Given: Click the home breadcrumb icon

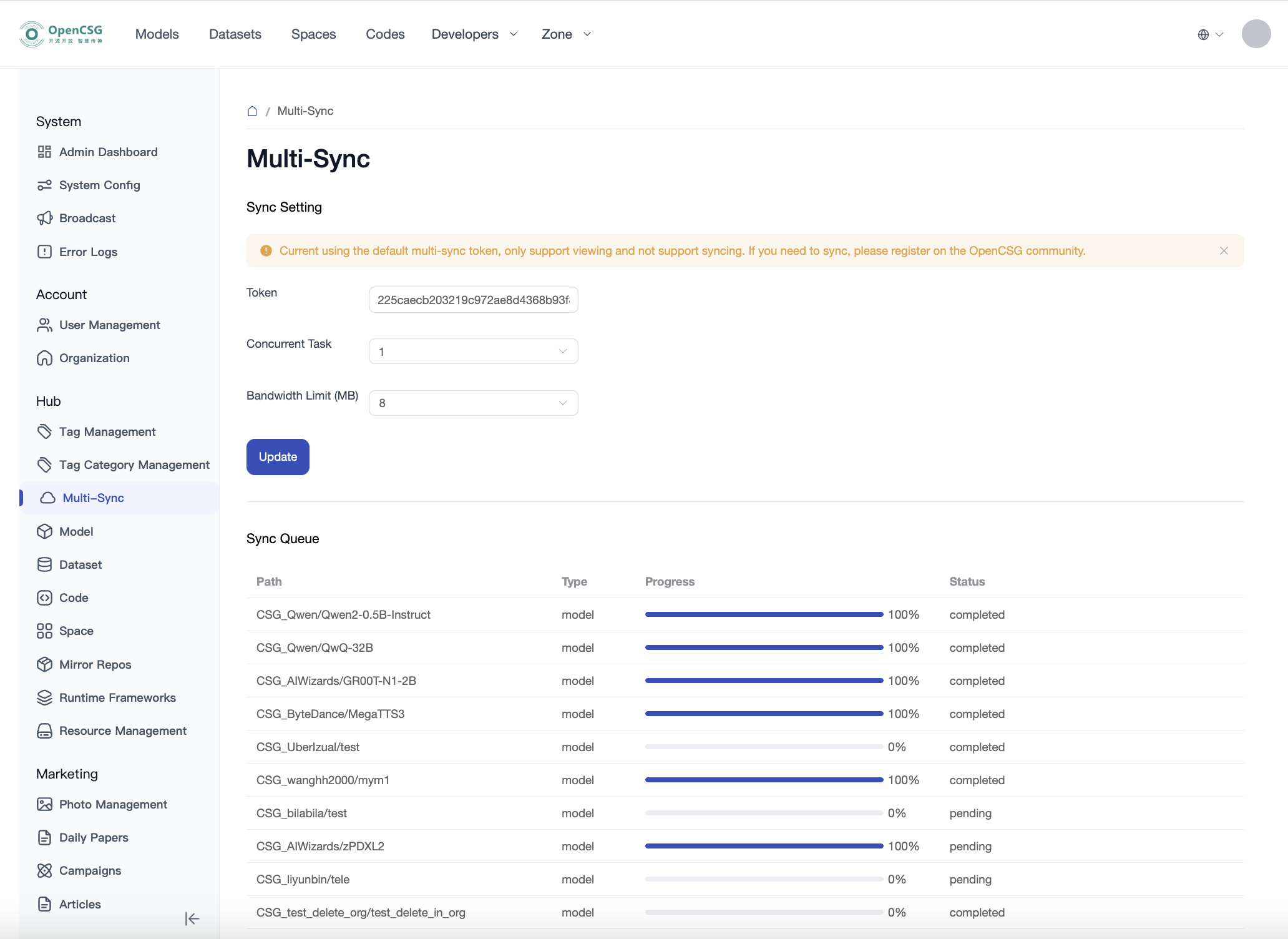Looking at the screenshot, I should point(252,111).
